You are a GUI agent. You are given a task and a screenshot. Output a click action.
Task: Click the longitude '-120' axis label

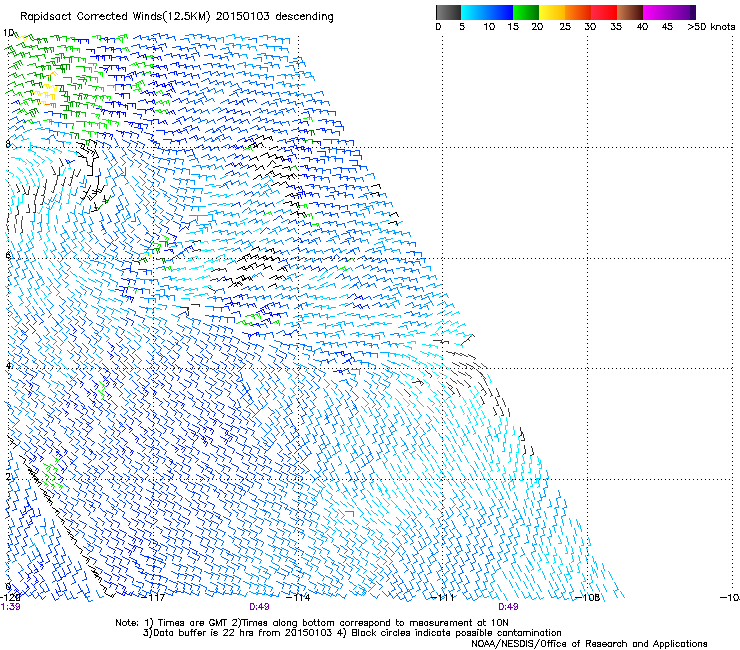coord(9,597)
